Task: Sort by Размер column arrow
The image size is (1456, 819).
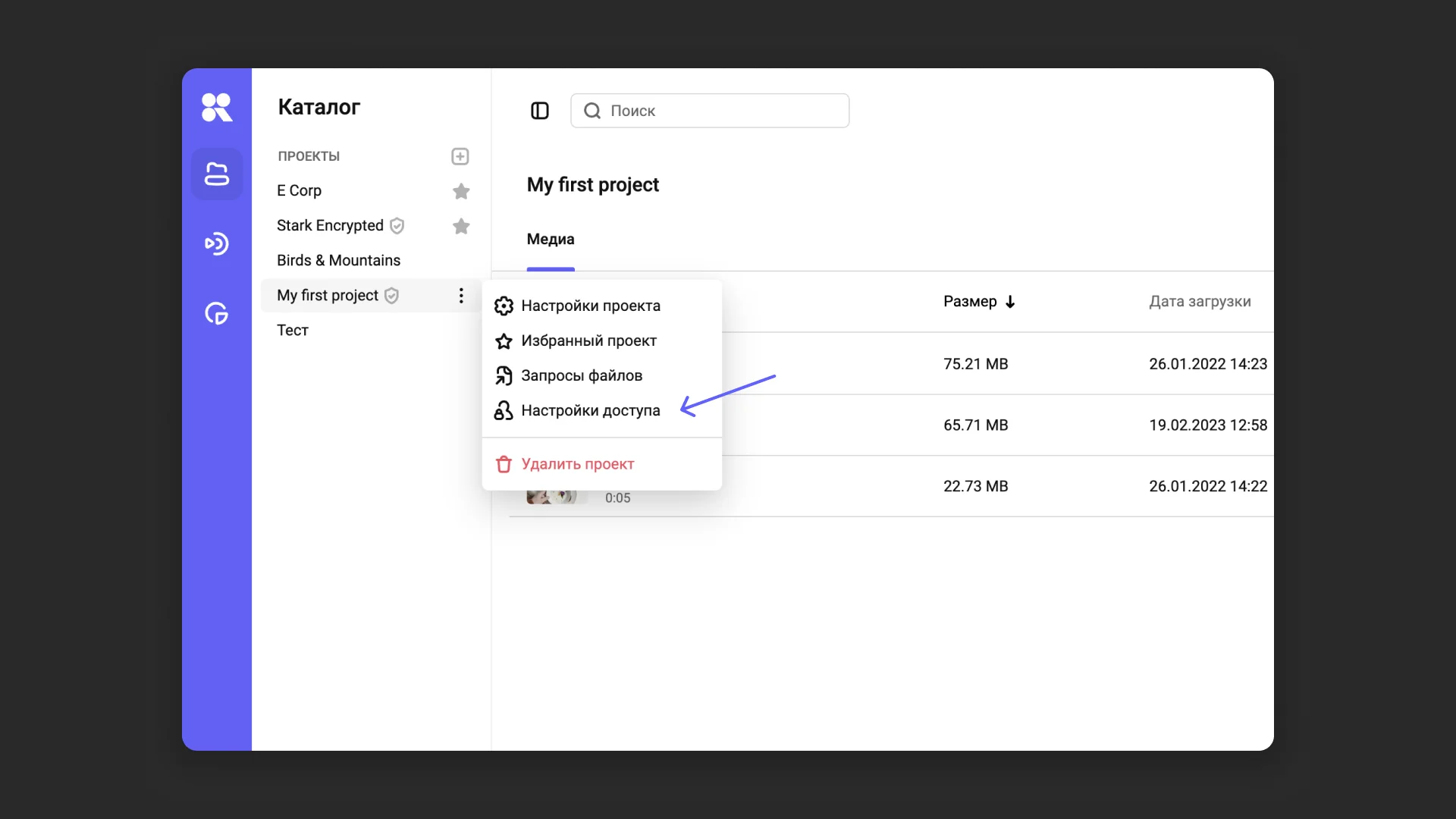Action: (x=1010, y=302)
